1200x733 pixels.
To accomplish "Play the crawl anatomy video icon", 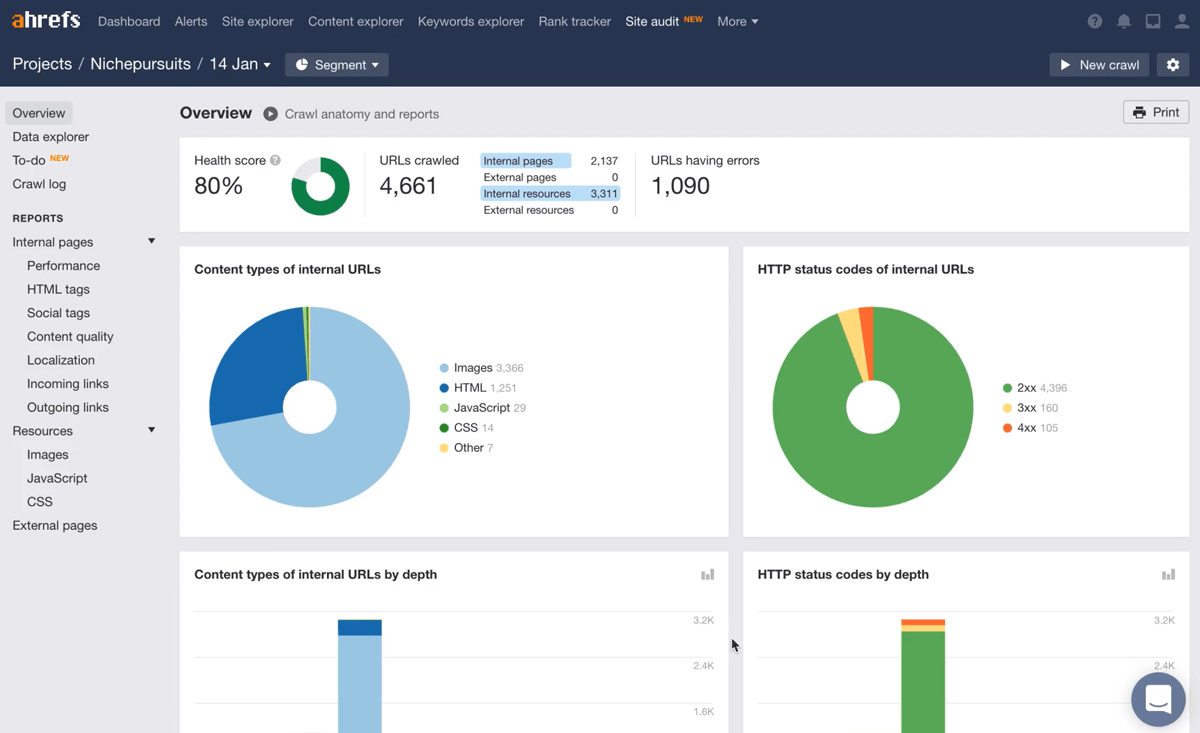I will 270,114.
